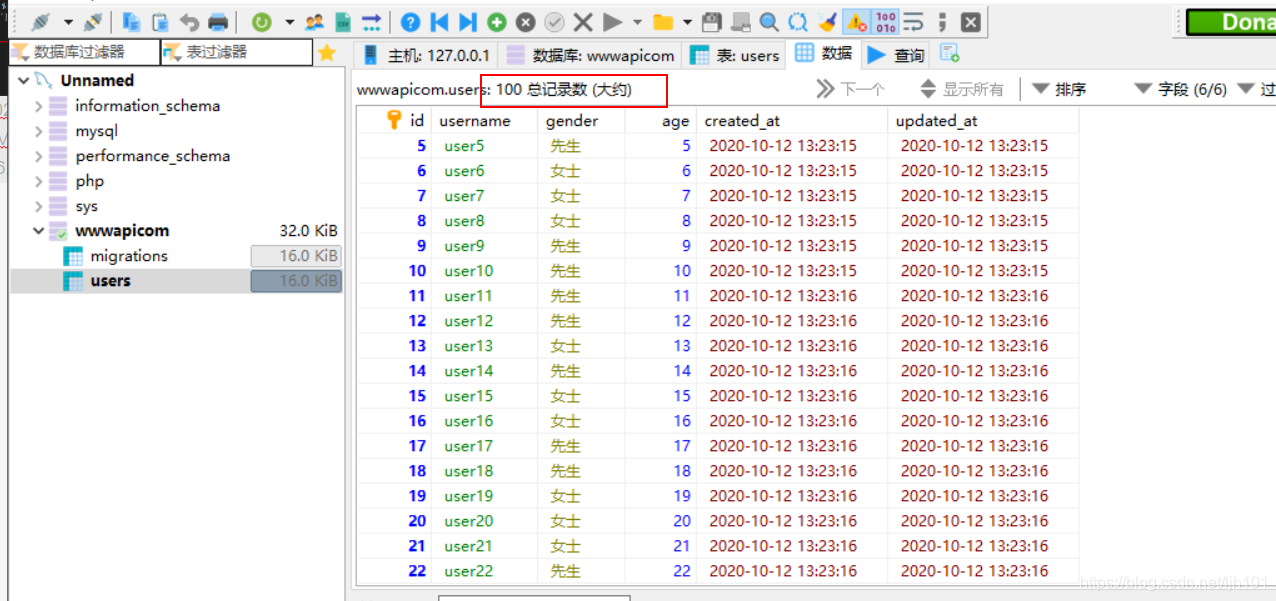Open the session manager dropdown arrow
This screenshot has height=601, width=1276.
(67, 21)
